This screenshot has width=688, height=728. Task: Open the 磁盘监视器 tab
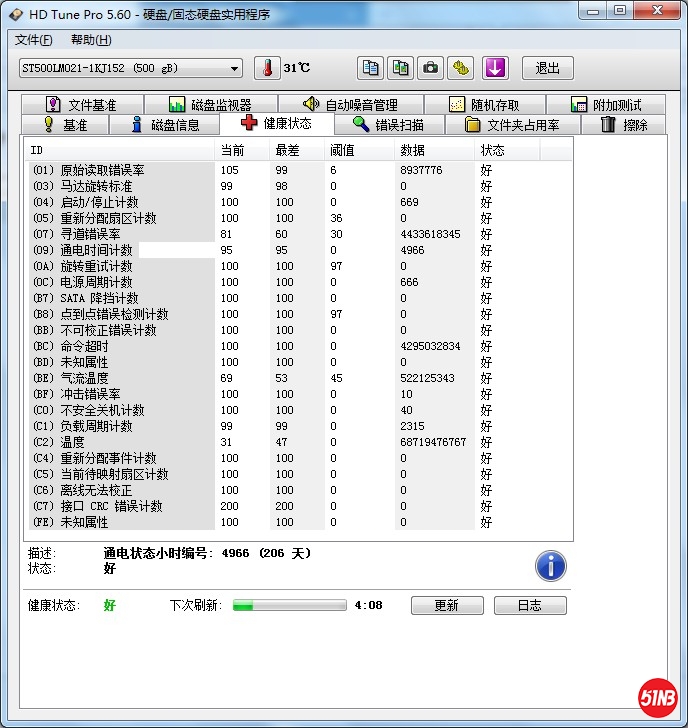210,105
